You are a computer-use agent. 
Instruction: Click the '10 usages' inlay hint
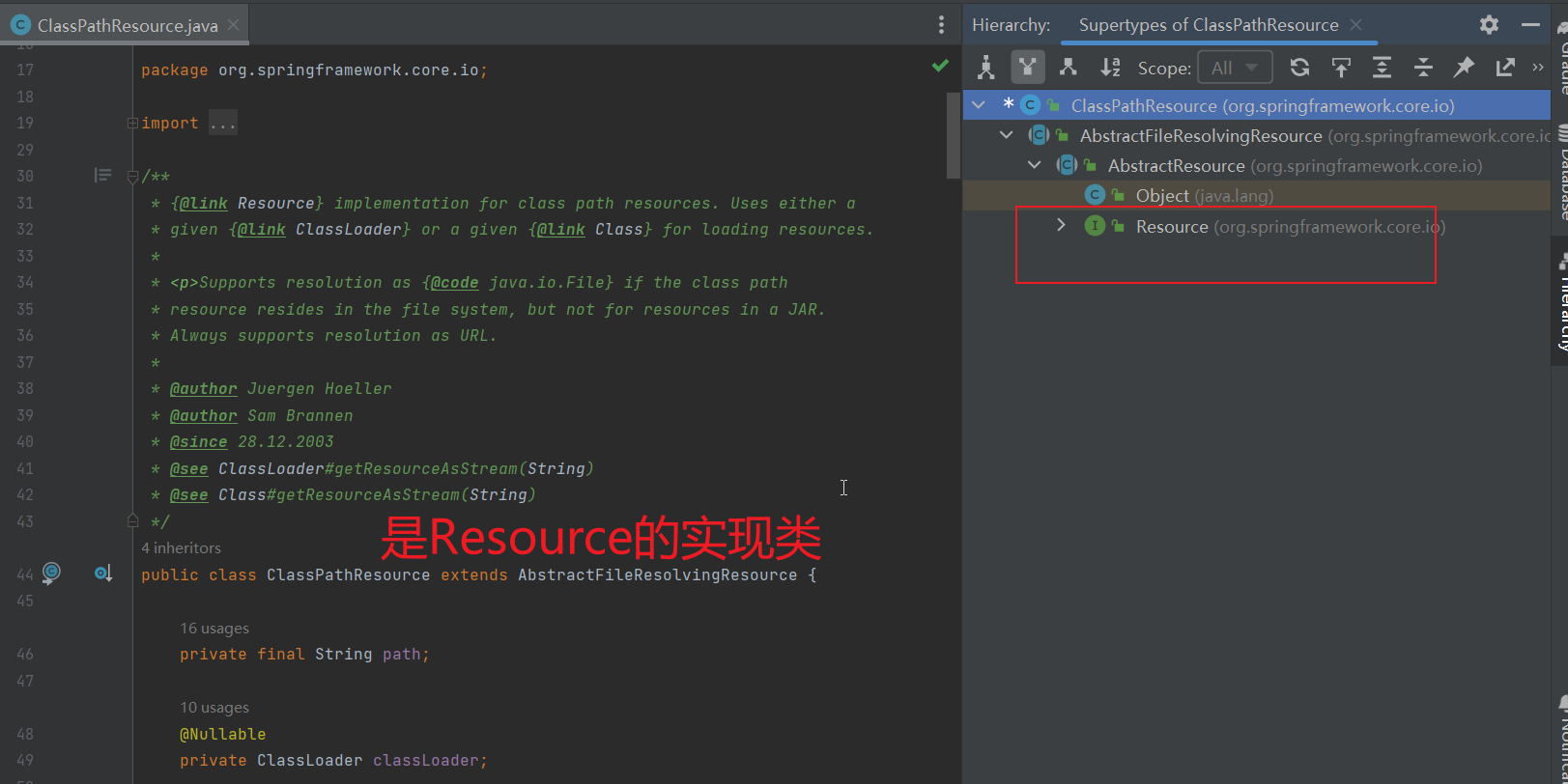pyautogui.click(x=214, y=707)
